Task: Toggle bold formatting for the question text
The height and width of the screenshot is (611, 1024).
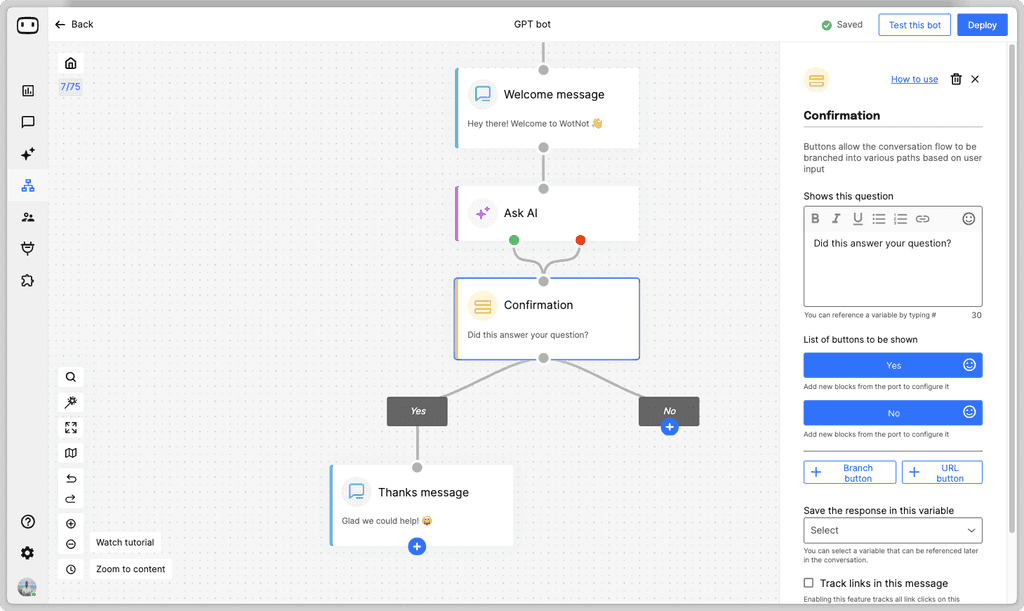Action: point(815,218)
